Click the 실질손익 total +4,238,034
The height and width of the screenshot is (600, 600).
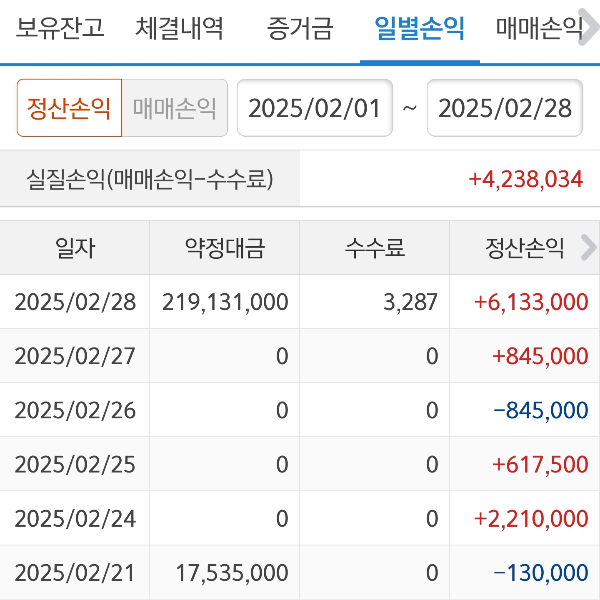pos(525,180)
